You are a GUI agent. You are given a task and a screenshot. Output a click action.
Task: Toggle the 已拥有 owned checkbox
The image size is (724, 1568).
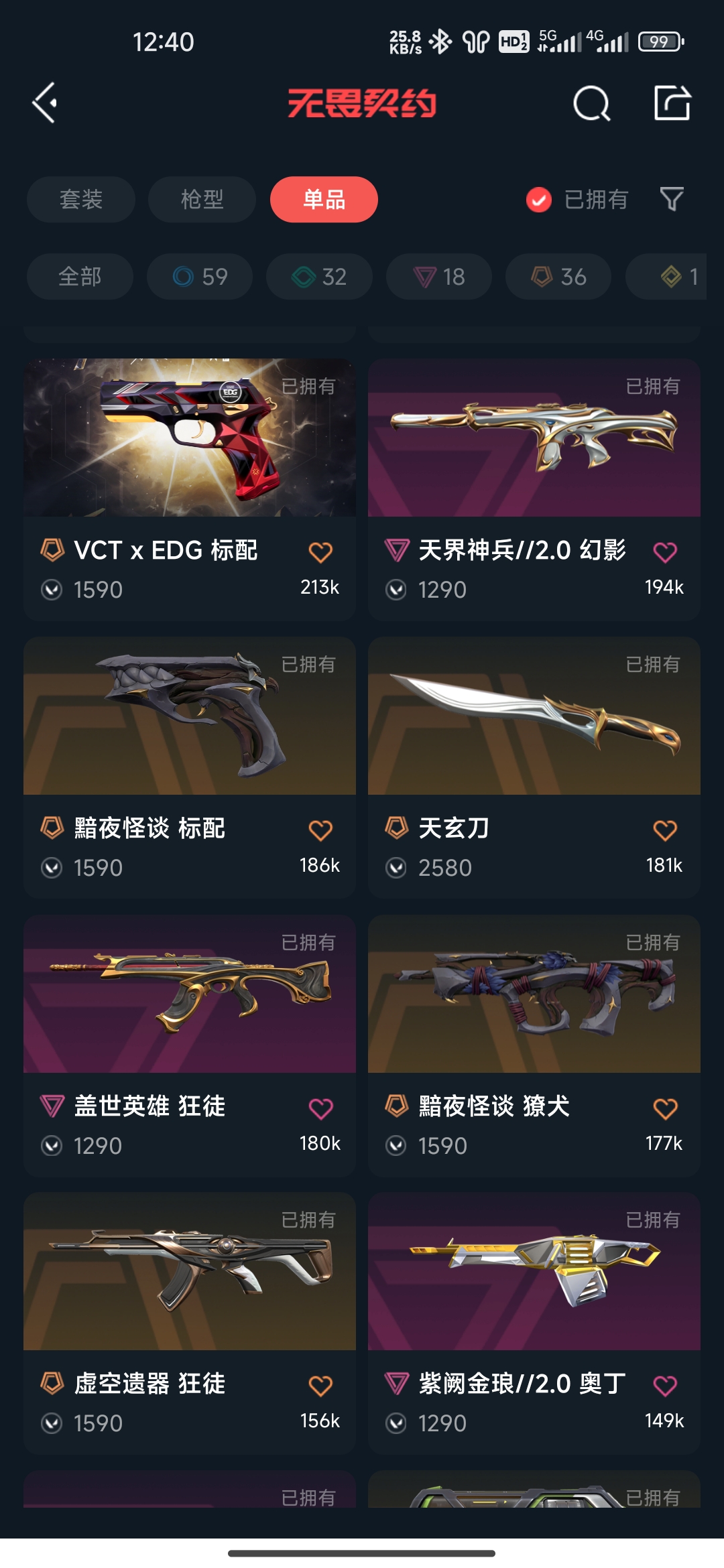point(538,200)
